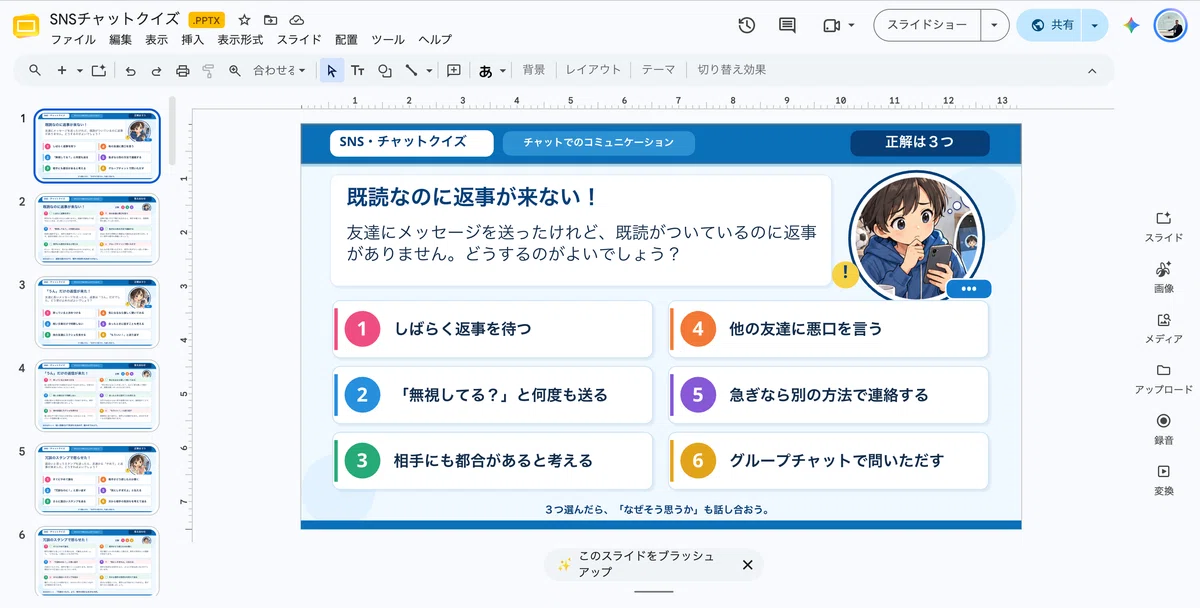
Task: Expand the line type dropdown arrow
Action: pyautogui.click(x=429, y=70)
